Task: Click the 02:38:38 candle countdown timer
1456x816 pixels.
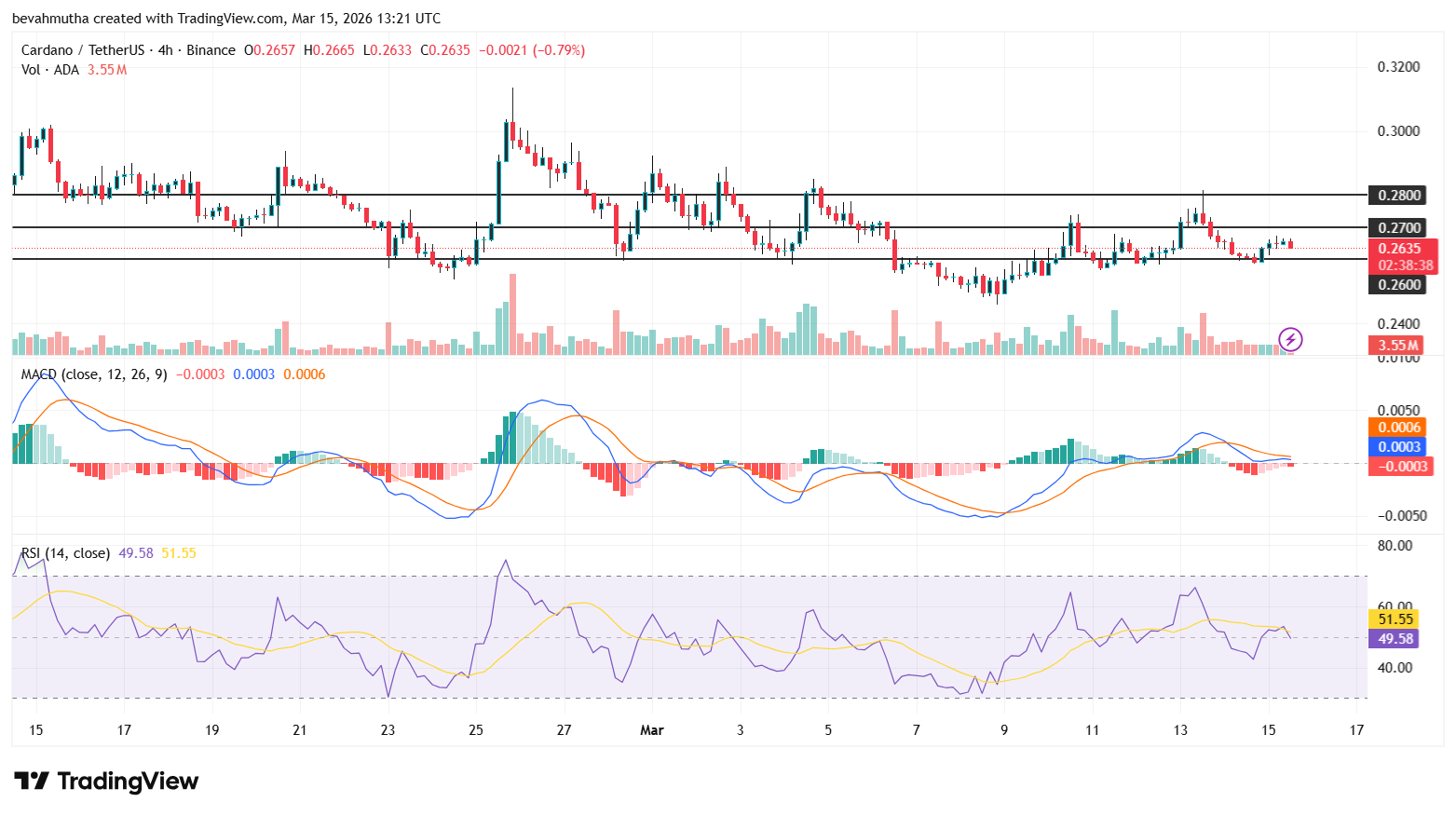Action: pos(1406,265)
